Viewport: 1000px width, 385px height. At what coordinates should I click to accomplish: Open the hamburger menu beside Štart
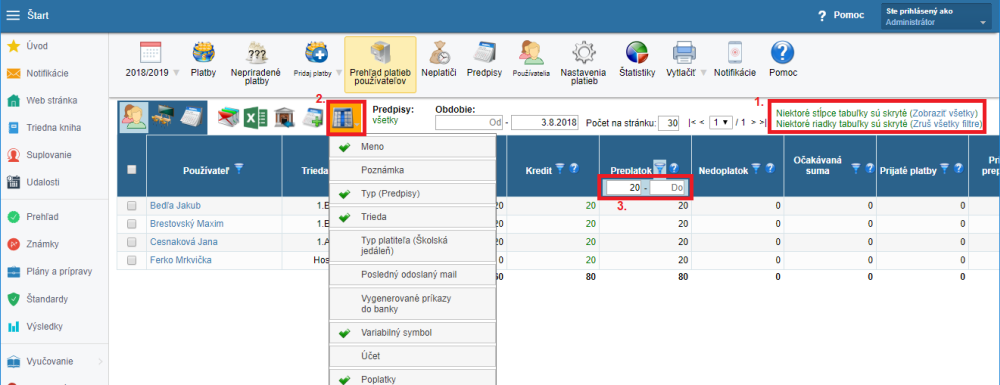(13, 15)
